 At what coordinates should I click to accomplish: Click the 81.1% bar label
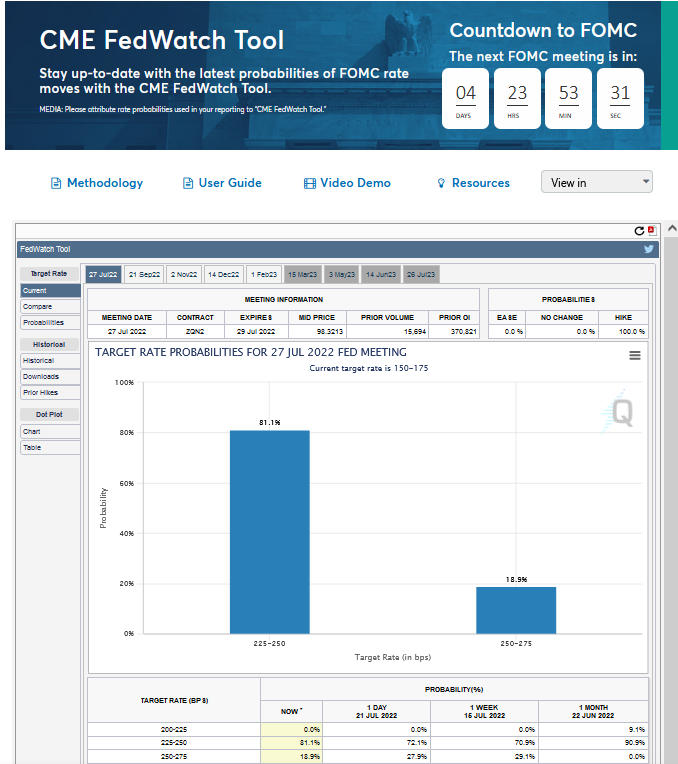coord(270,422)
